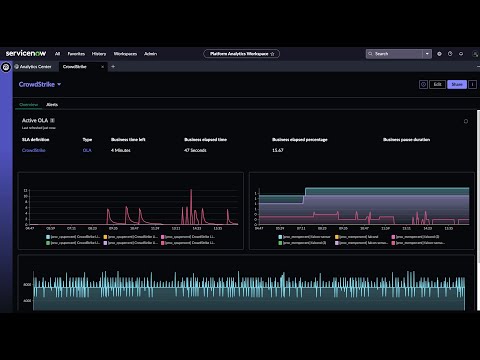Click the 'Business pause duration' column header
Image resolution: width=480 pixels, height=360 pixels.
406,140
